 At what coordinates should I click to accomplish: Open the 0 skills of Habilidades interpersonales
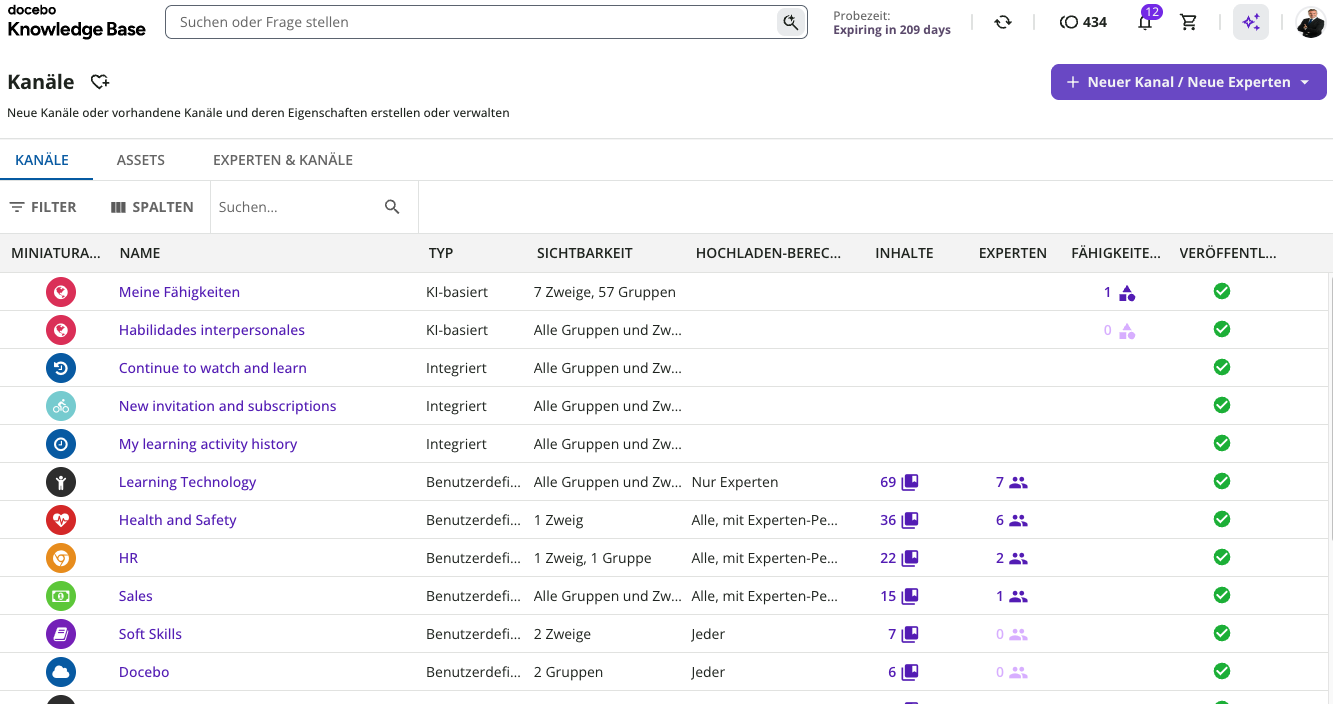coord(1120,331)
